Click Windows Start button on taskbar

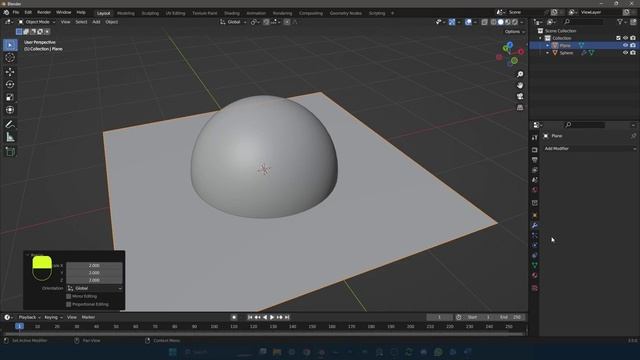coord(173,352)
